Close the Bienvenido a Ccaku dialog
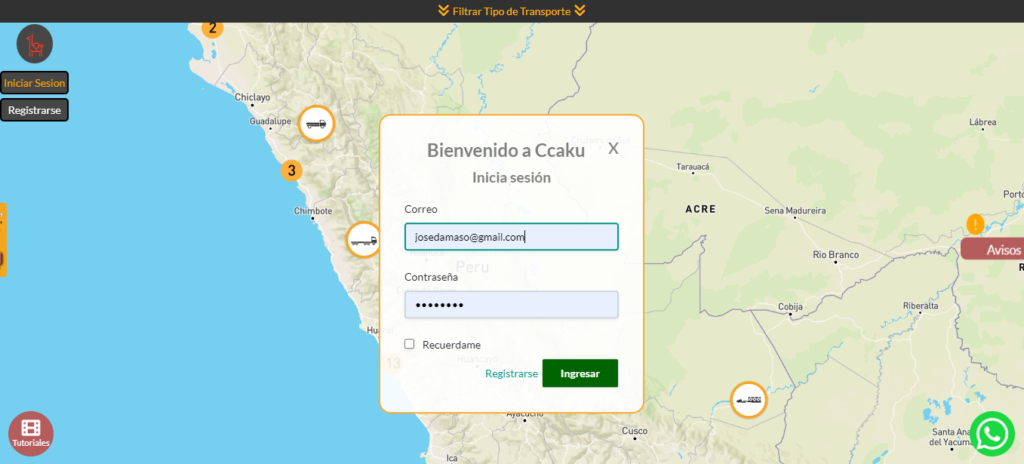Image resolution: width=1024 pixels, height=464 pixels. 613,148
